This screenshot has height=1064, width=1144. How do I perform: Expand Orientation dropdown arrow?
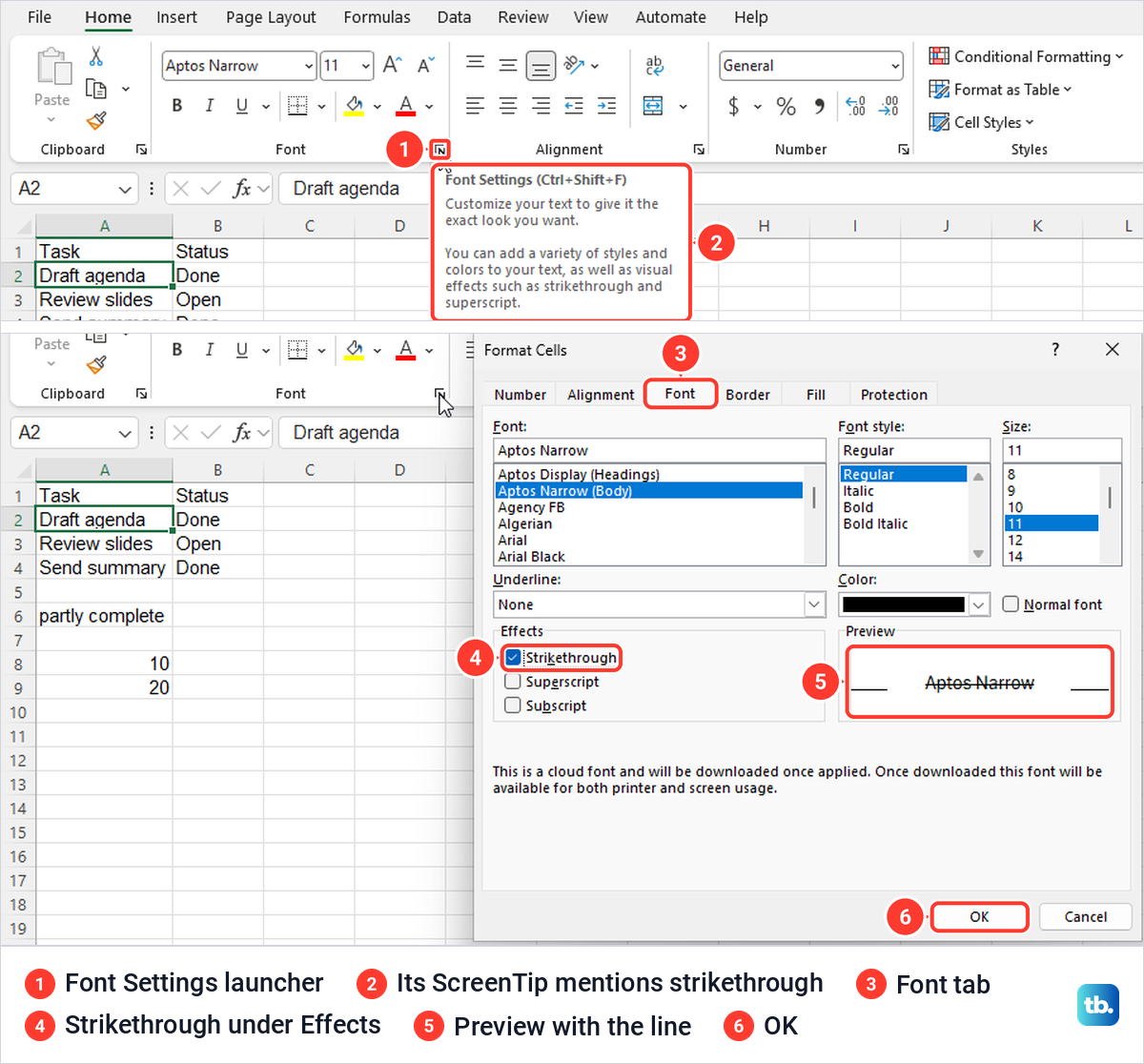coord(595,66)
